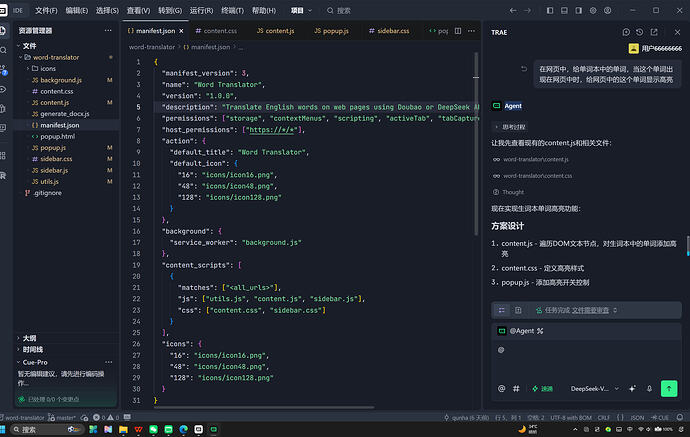Click the @ mention context icon
The width and height of the screenshot is (690, 437).
(501, 389)
